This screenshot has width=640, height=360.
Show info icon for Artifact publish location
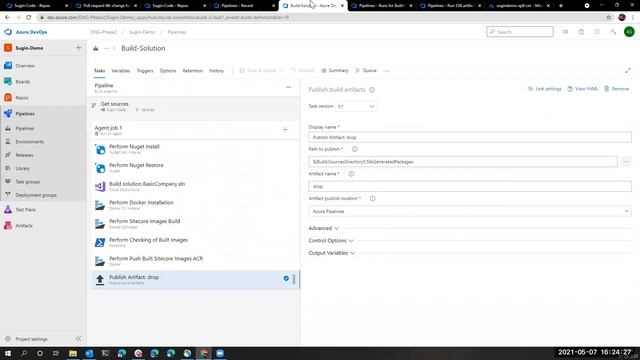click(x=372, y=198)
